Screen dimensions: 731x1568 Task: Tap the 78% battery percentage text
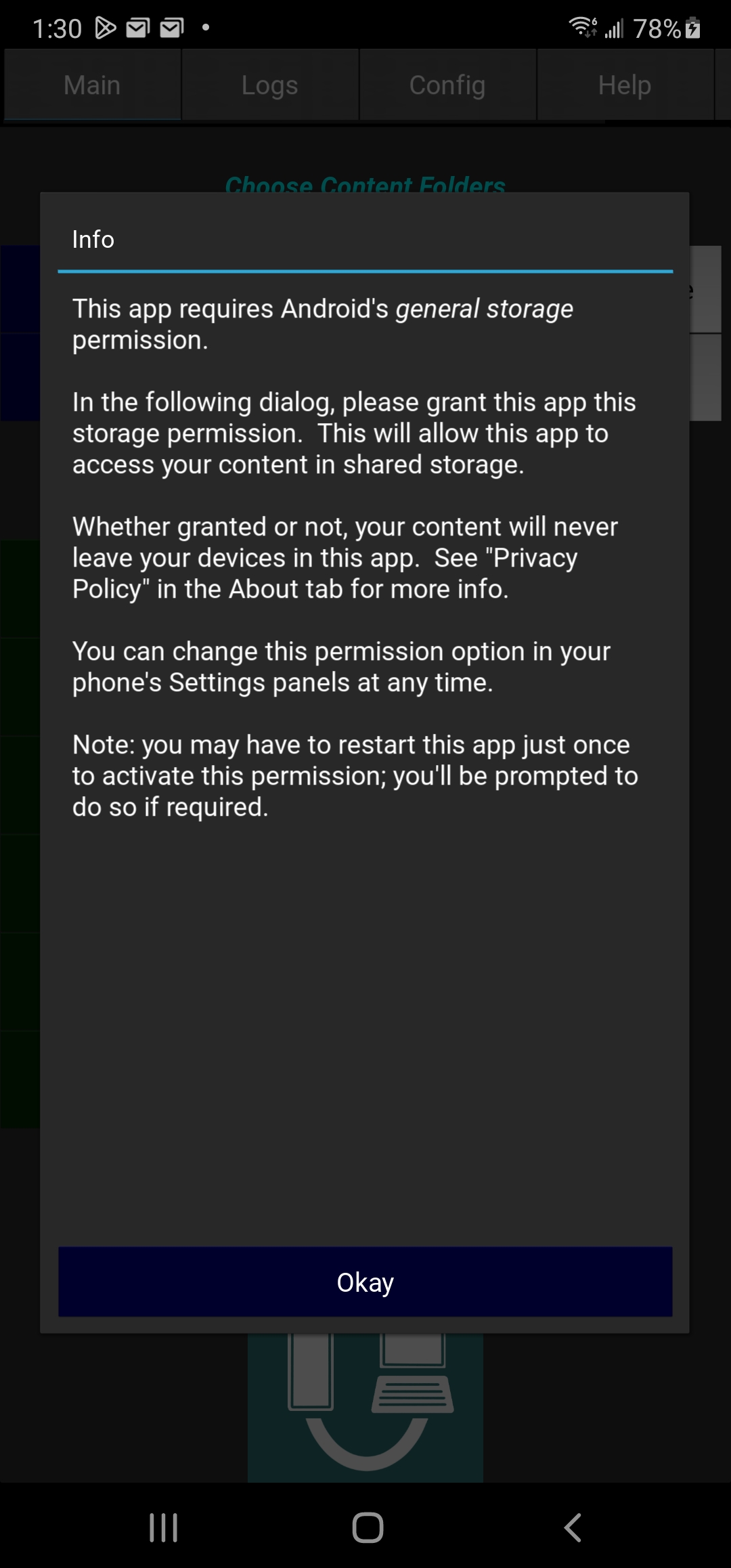pyautogui.click(x=657, y=28)
